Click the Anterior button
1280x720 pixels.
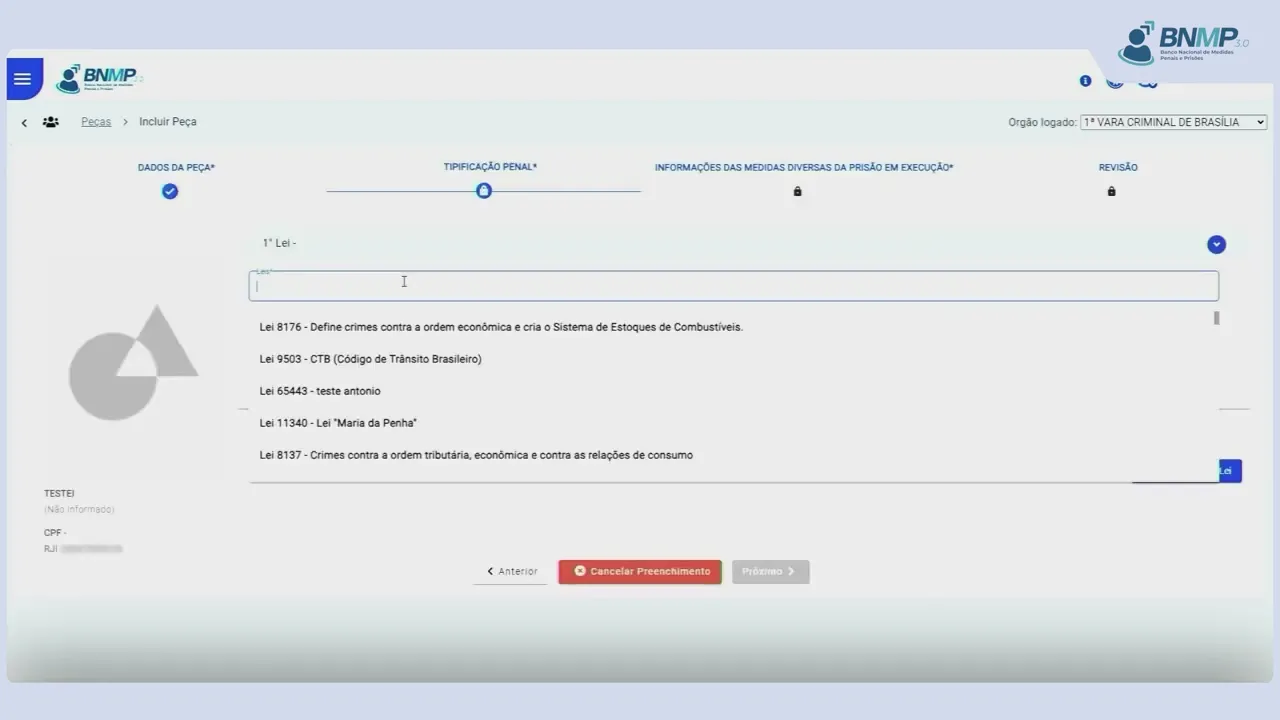(x=512, y=572)
